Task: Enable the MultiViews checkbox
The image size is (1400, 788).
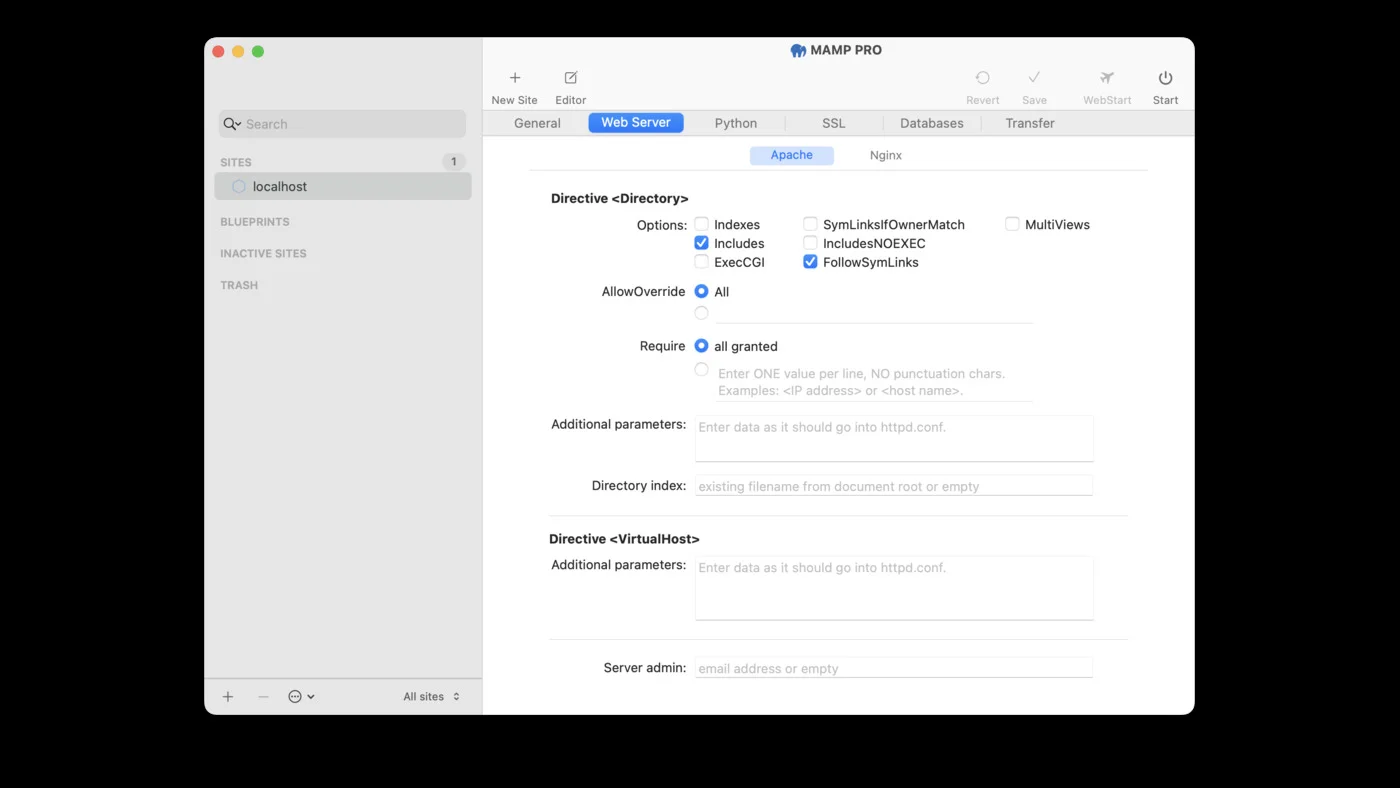Action: tap(1013, 225)
